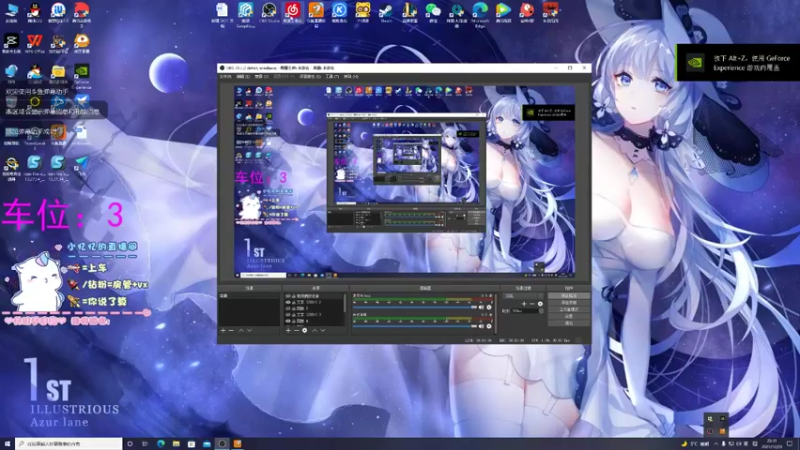Toggle lock on 图像 3 source
The height and width of the screenshot is (450, 800).
pos(294,308)
